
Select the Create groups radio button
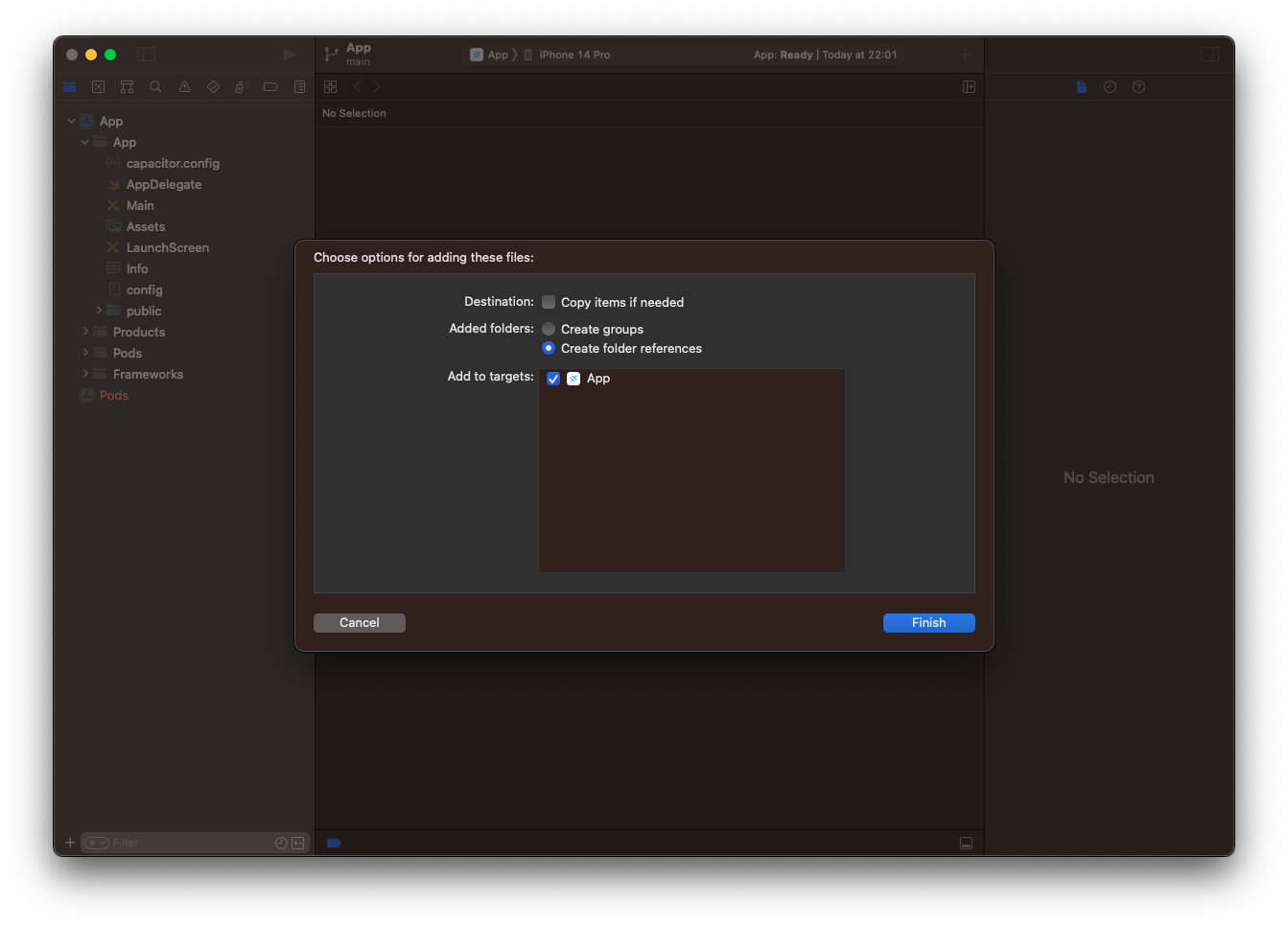click(x=548, y=329)
